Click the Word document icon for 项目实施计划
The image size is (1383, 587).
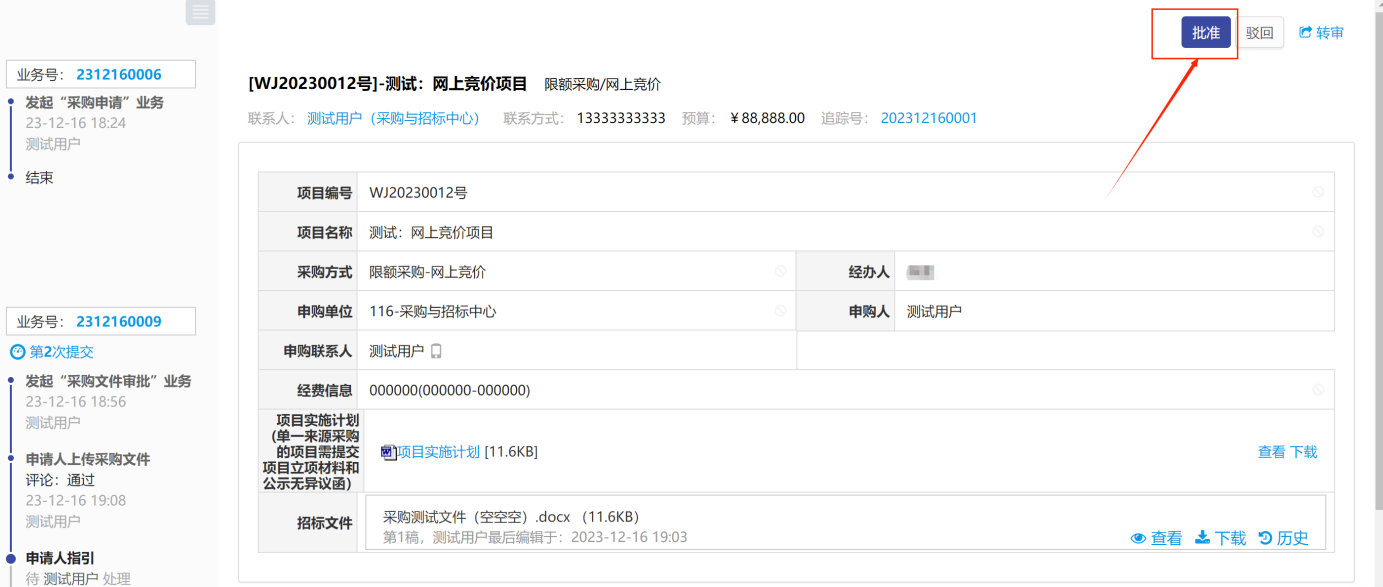pyautogui.click(x=388, y=452)
